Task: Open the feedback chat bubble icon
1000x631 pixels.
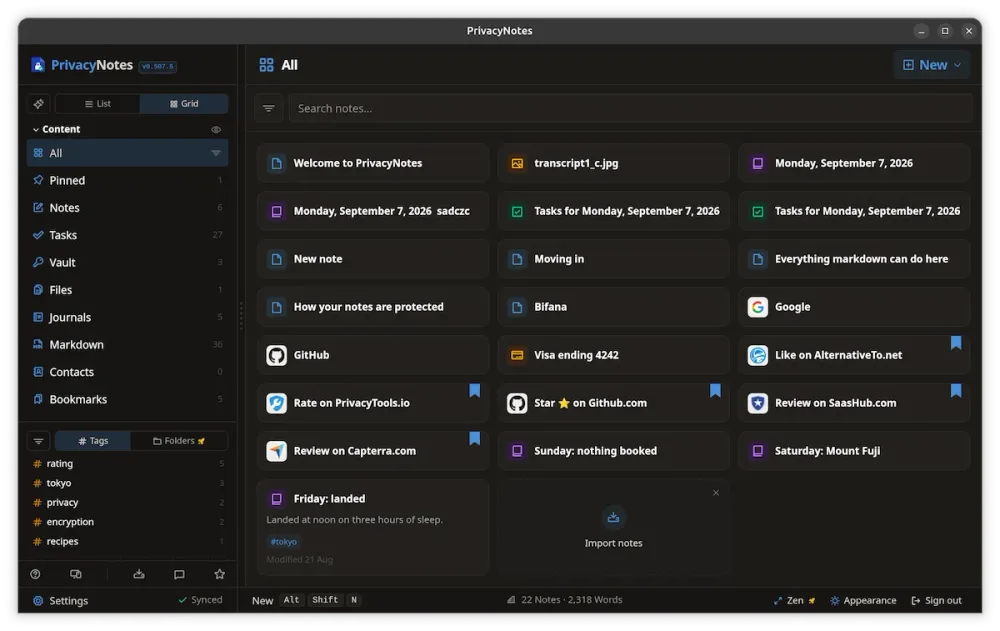Action: coord(179,574)
